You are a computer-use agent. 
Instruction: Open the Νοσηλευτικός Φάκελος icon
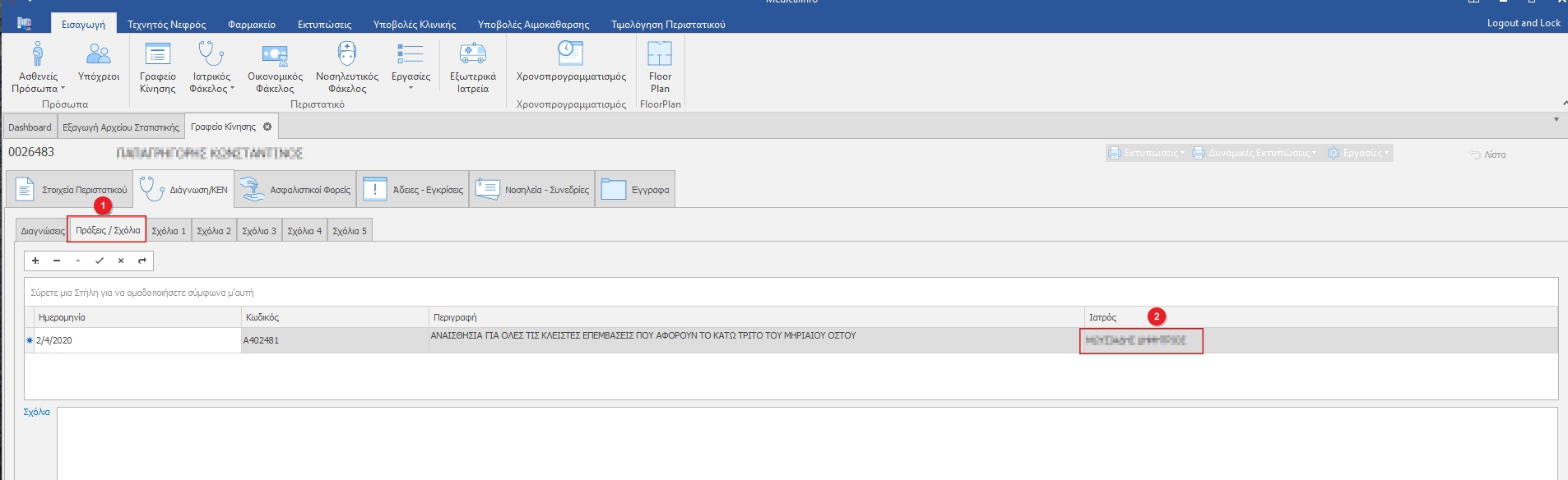(x=347, y=54)
